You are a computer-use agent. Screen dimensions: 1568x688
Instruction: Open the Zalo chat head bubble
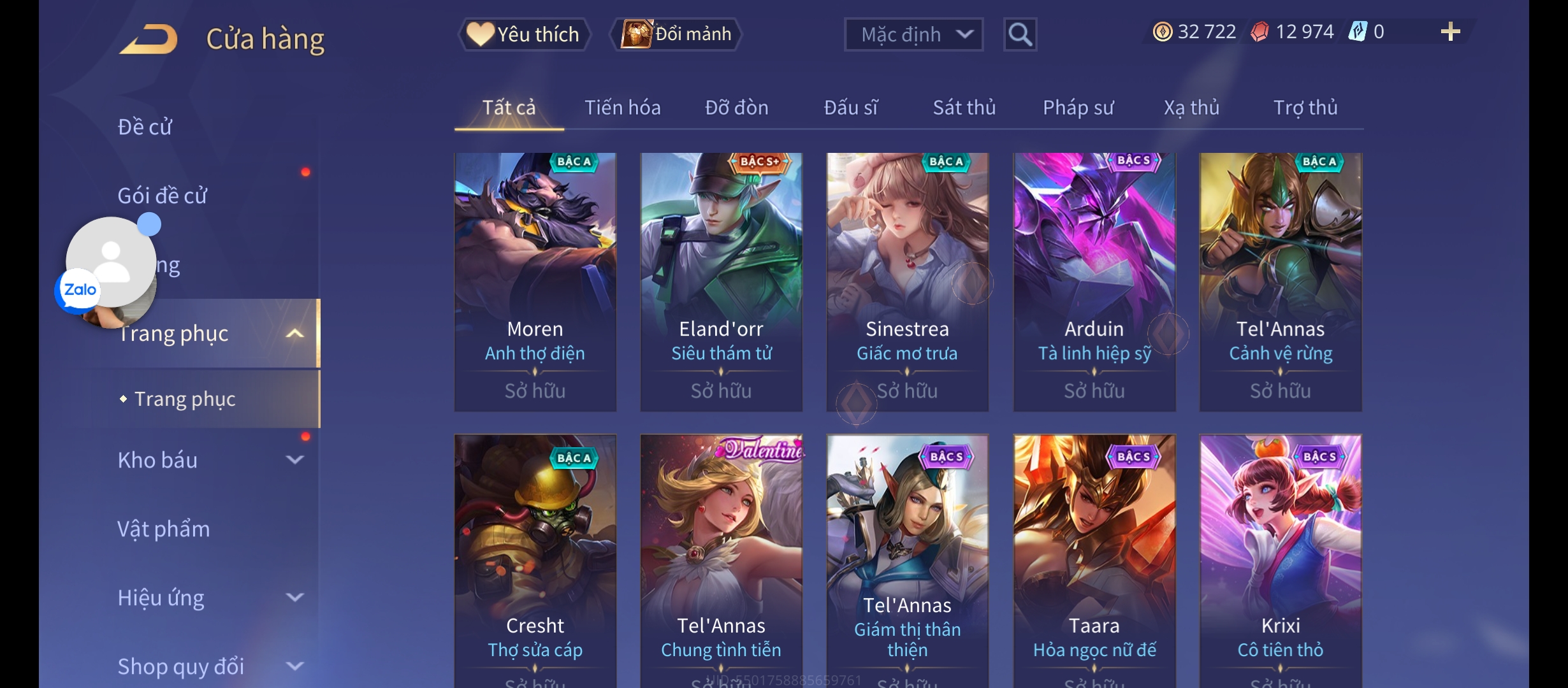coord(108,268)
